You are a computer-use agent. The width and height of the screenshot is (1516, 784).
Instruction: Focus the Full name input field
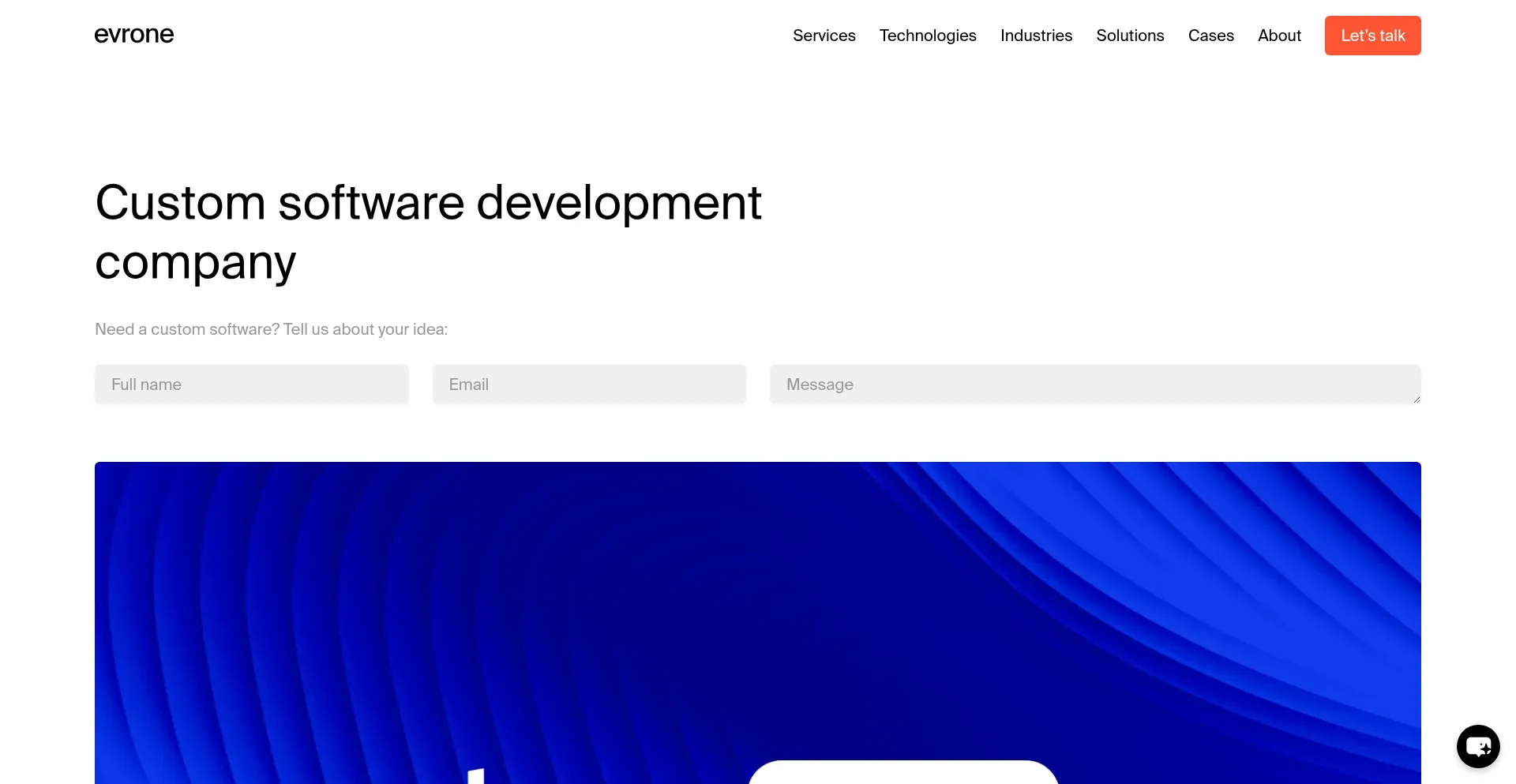[x=251, y=384]
